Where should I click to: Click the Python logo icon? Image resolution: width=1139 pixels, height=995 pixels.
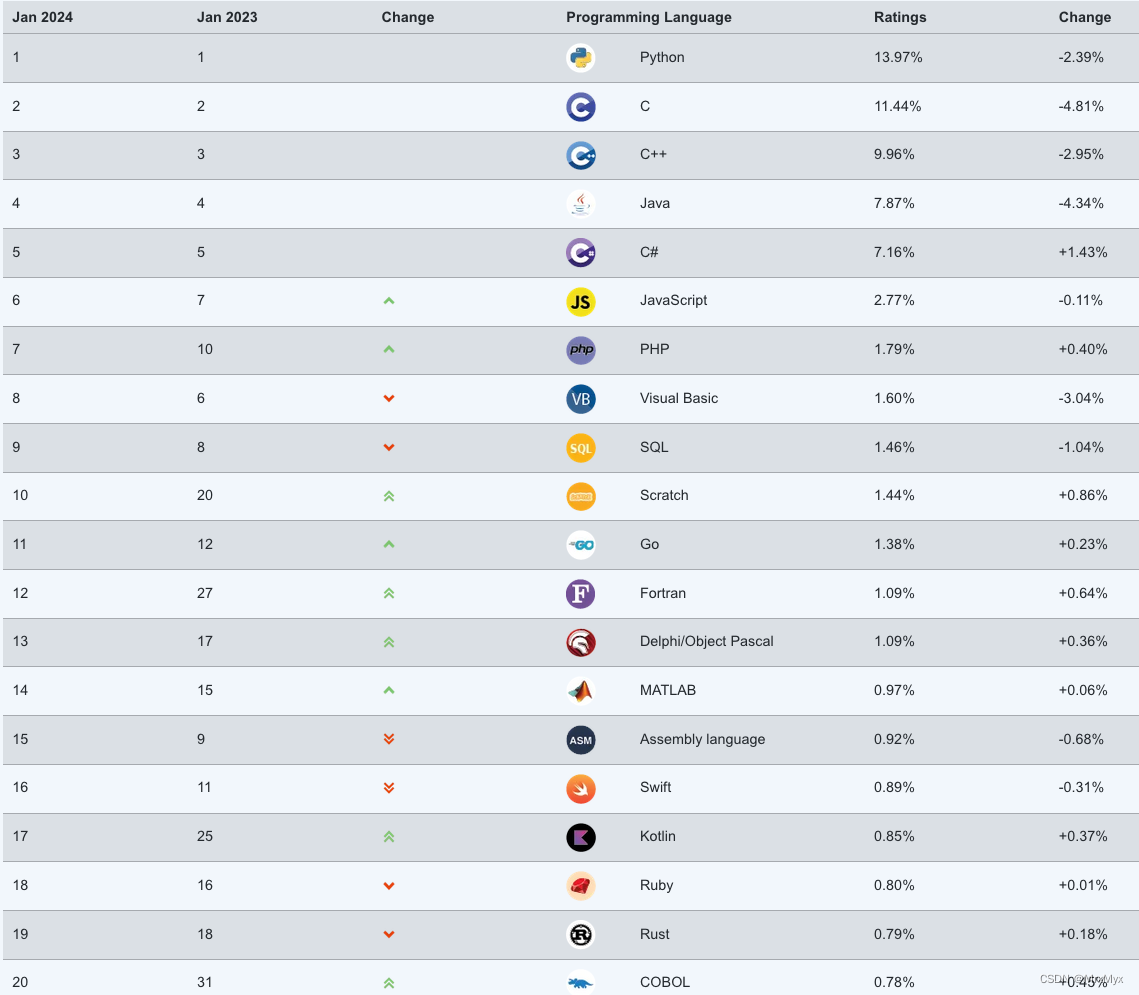(x=580, y=58)
